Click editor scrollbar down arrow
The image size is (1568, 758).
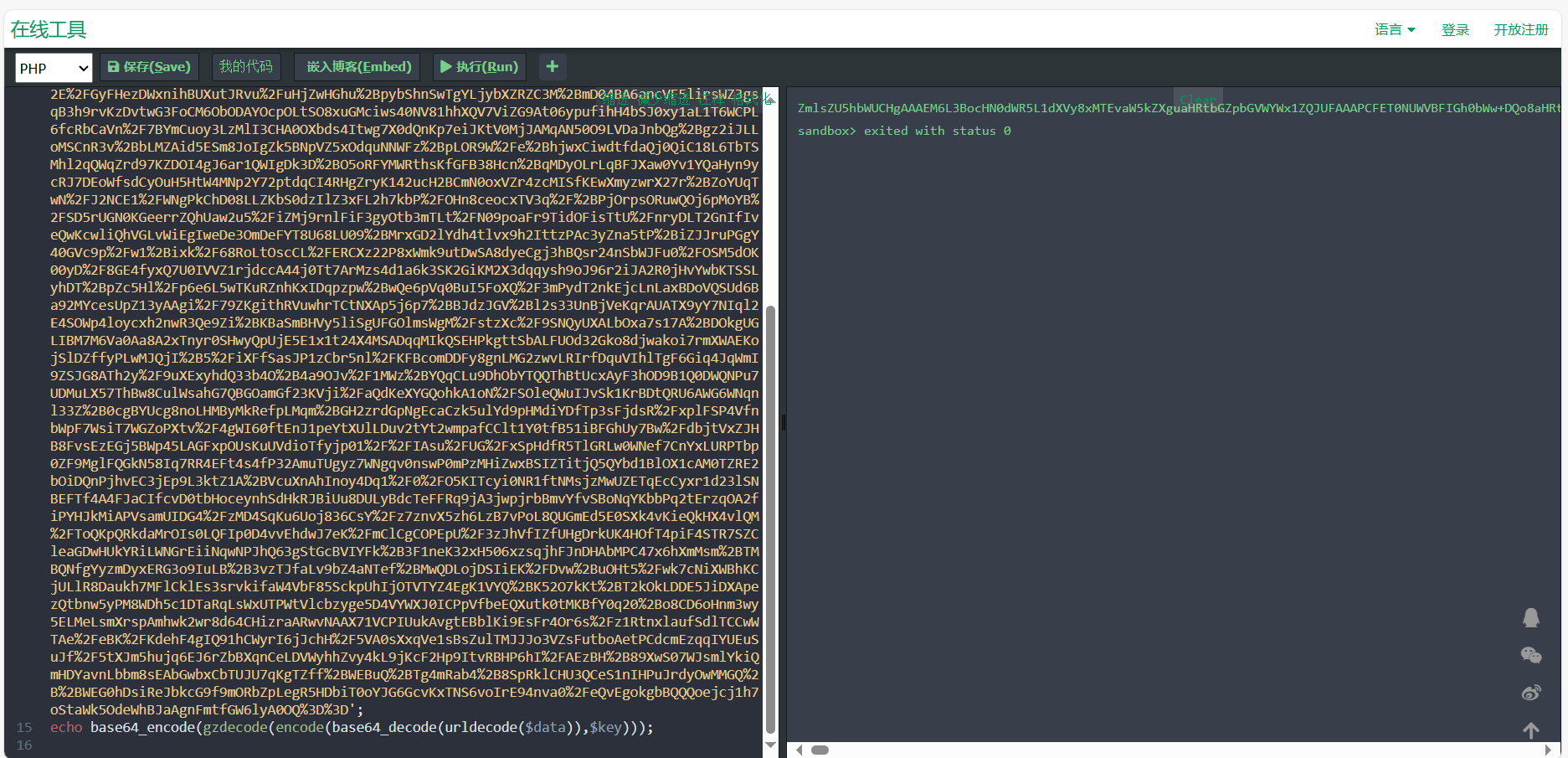click(x=770, y=745)
